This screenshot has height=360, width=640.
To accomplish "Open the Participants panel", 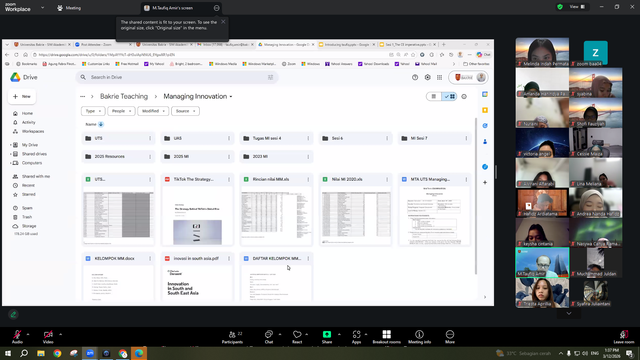I will pyautogui.click(x=232, y=337).
